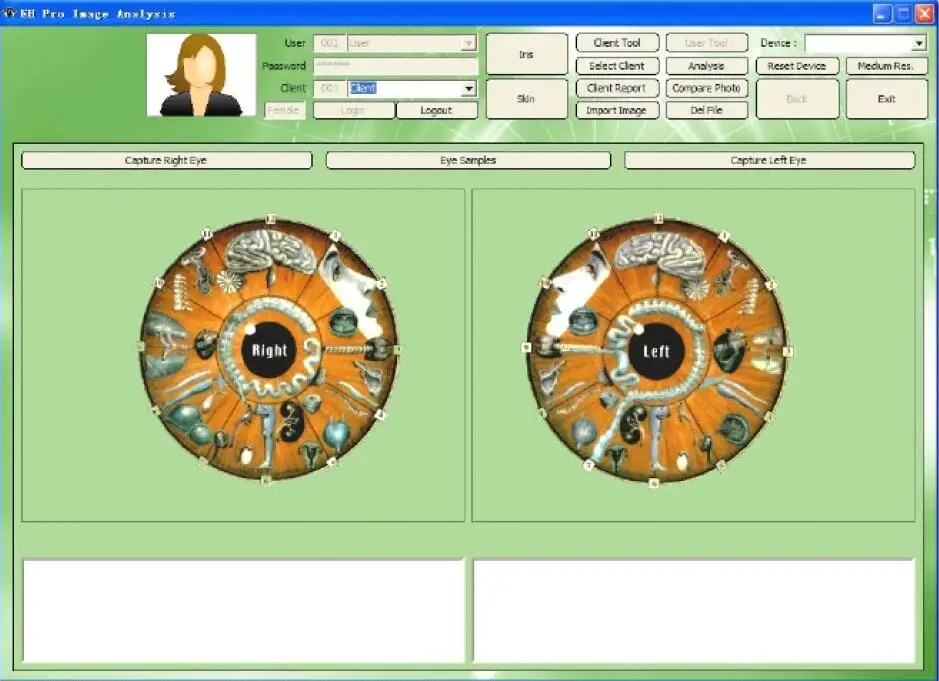The image size is (939, 681).
Task: Expand the Device dropdown list
Action: click(x=919, y=43)
